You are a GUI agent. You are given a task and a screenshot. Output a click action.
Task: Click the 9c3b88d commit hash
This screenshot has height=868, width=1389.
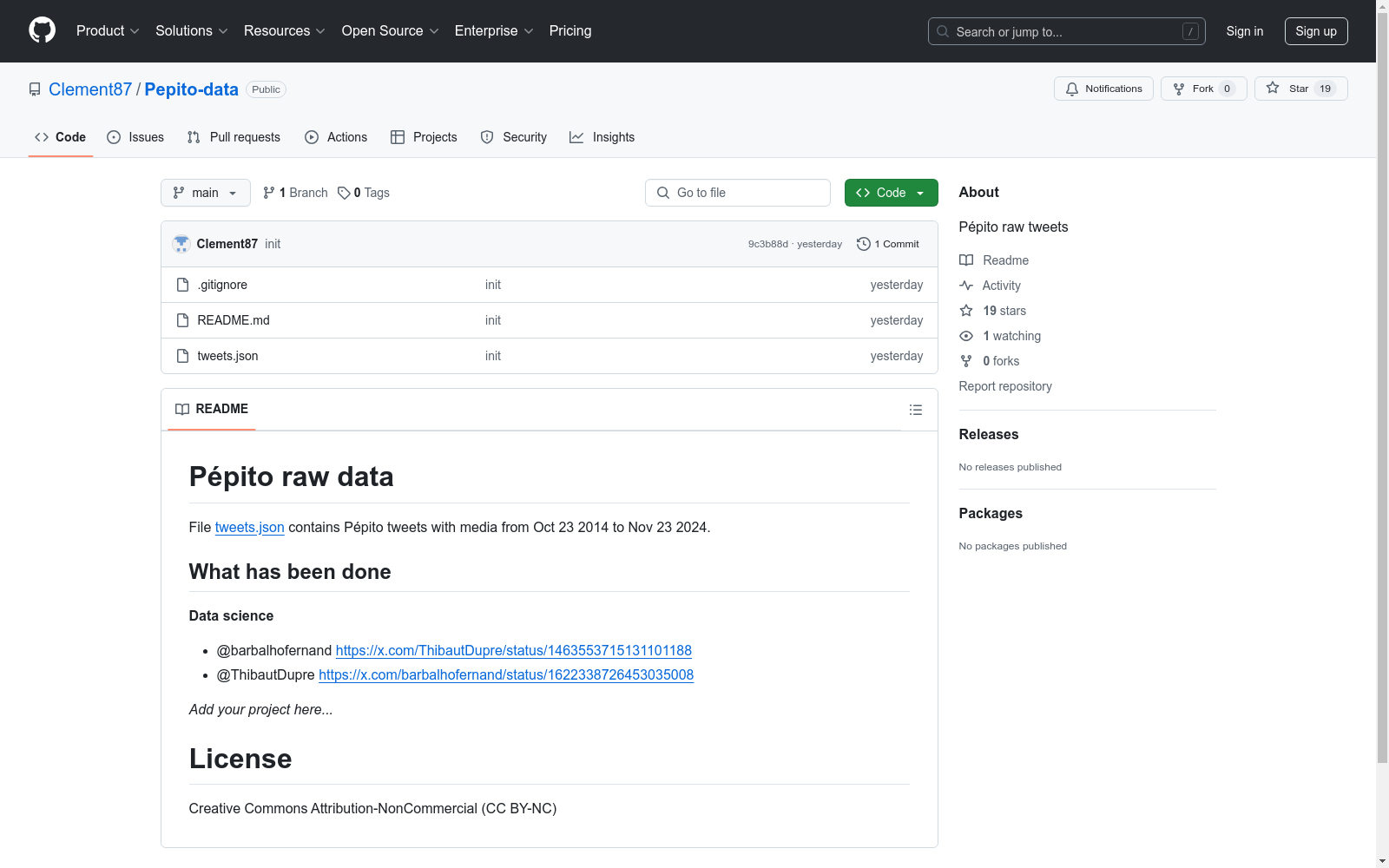pyautogui.click(x=768, y=244)
